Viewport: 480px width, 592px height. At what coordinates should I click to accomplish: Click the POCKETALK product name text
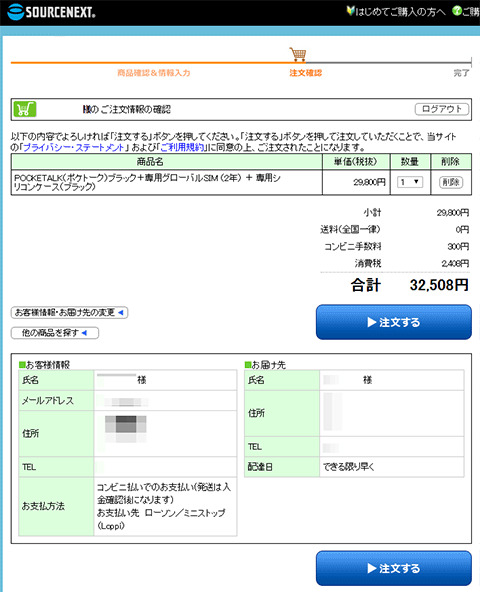tap(147, 182)
